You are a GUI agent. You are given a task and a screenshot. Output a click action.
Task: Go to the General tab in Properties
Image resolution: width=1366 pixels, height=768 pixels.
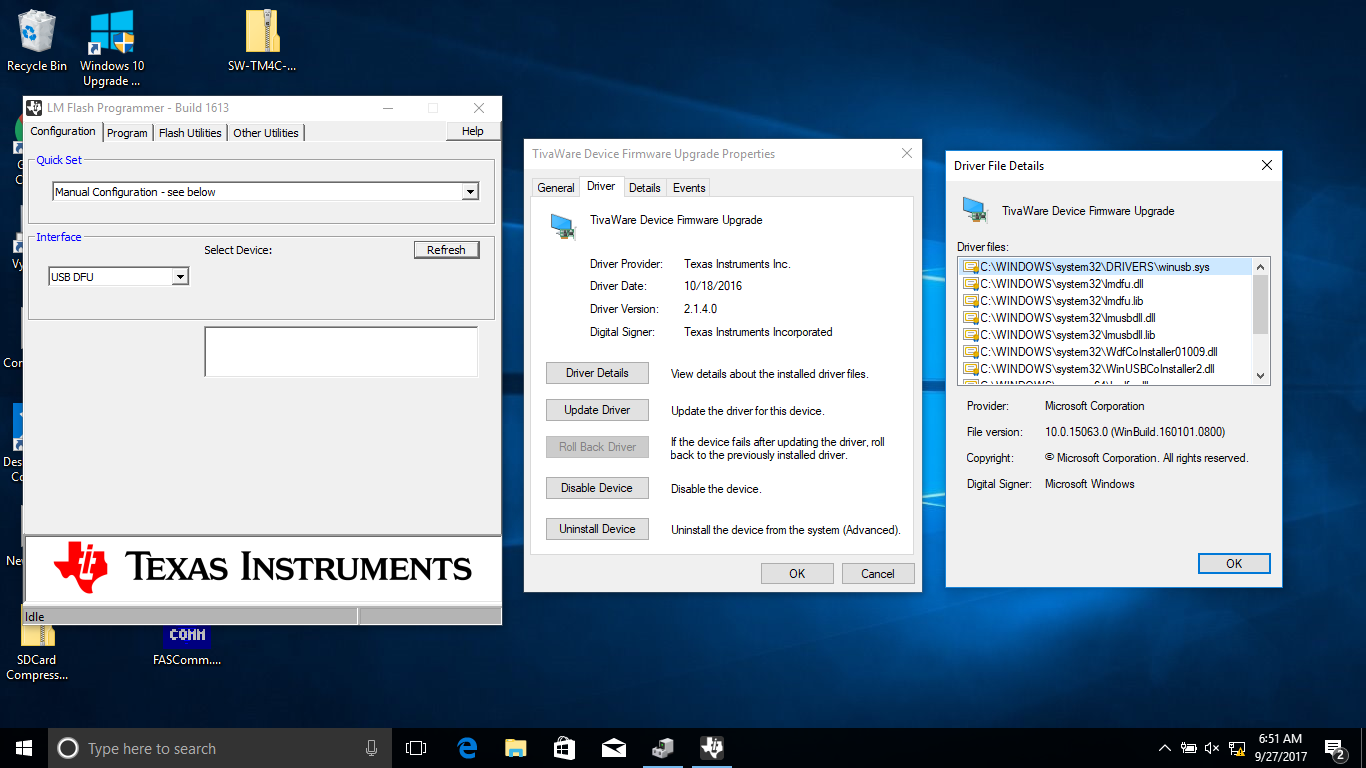556,188
